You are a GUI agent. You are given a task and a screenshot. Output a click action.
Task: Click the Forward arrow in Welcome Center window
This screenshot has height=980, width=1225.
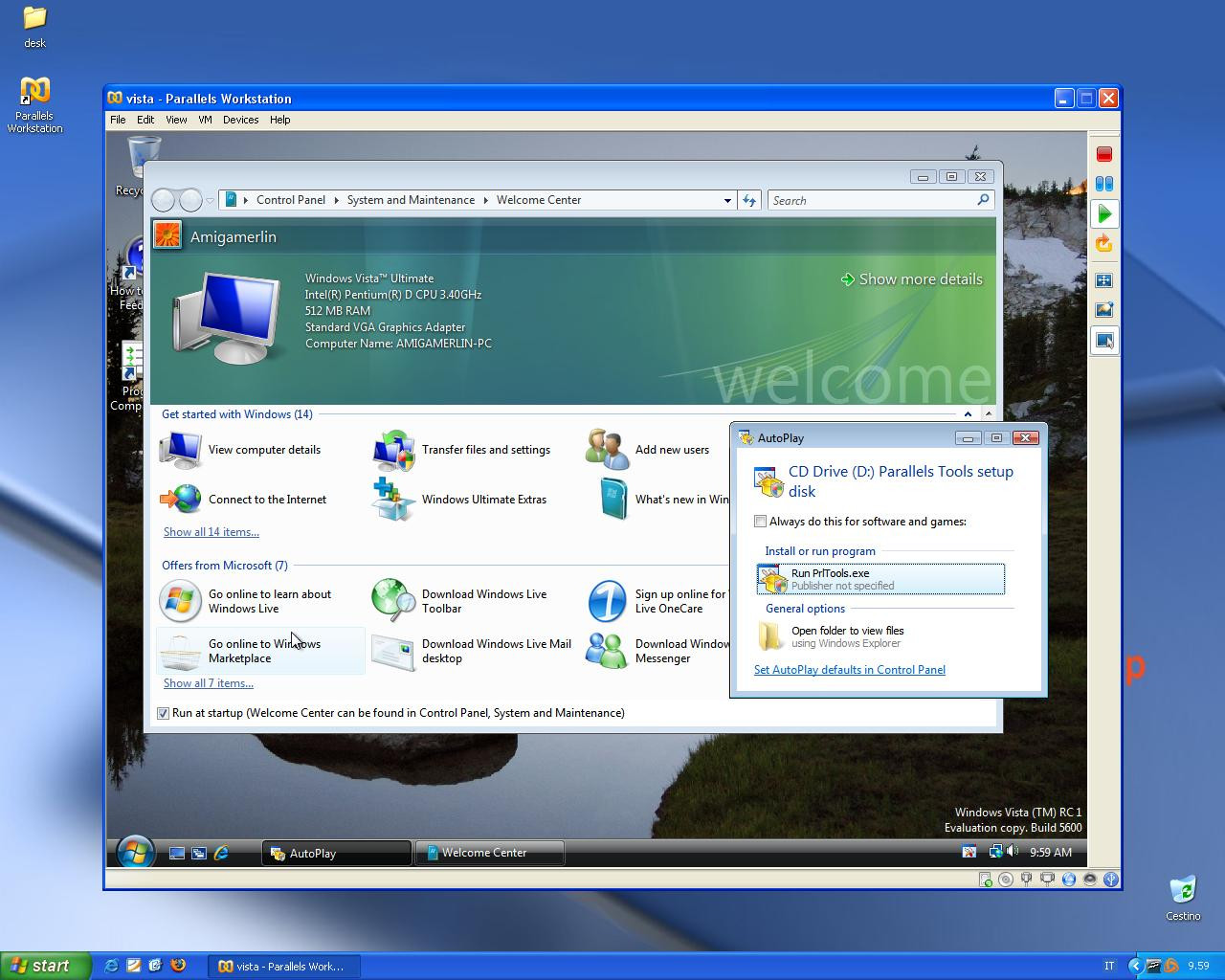point(190,200)
